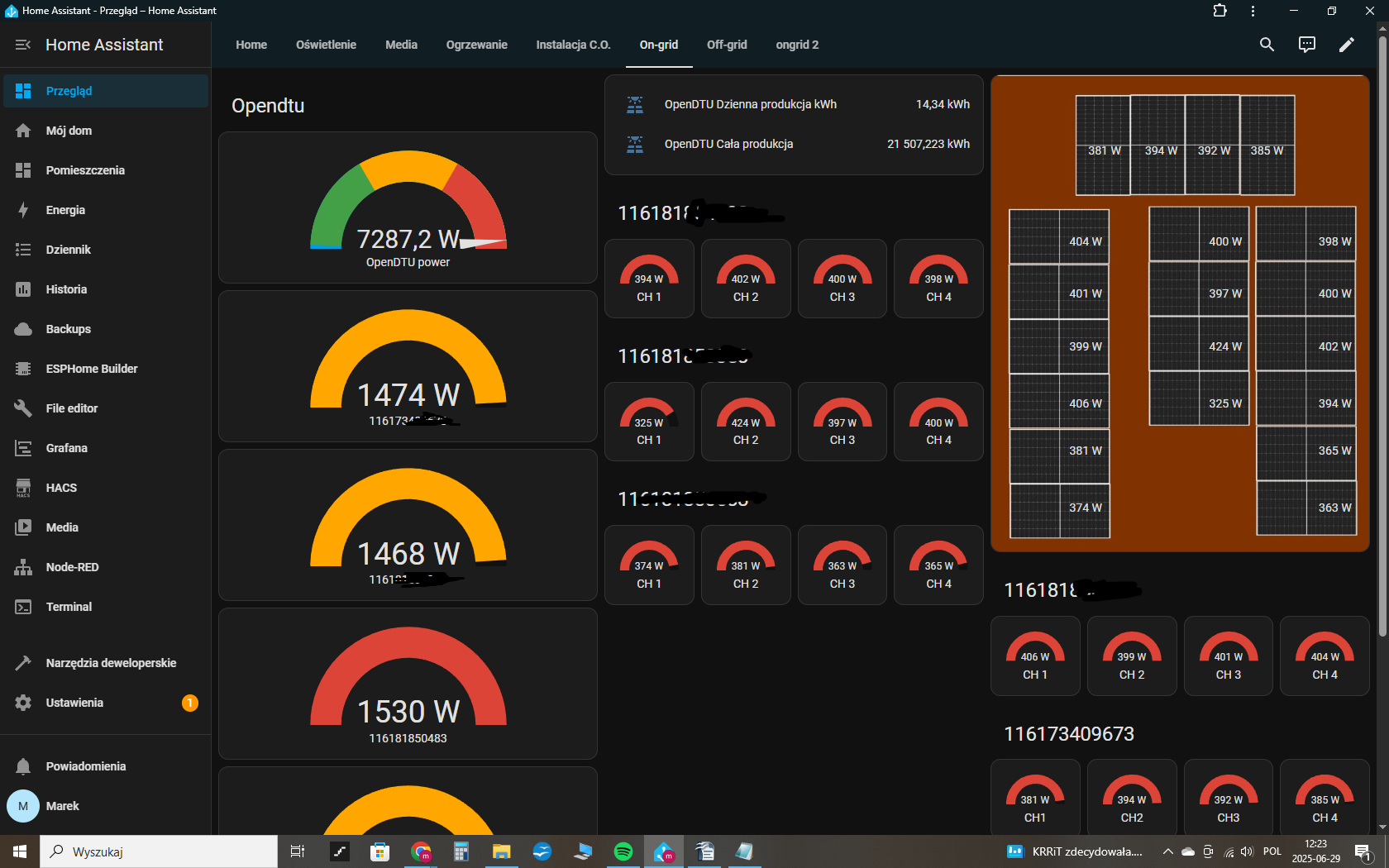Switch to the Media tab in top bar

point(401,45)
